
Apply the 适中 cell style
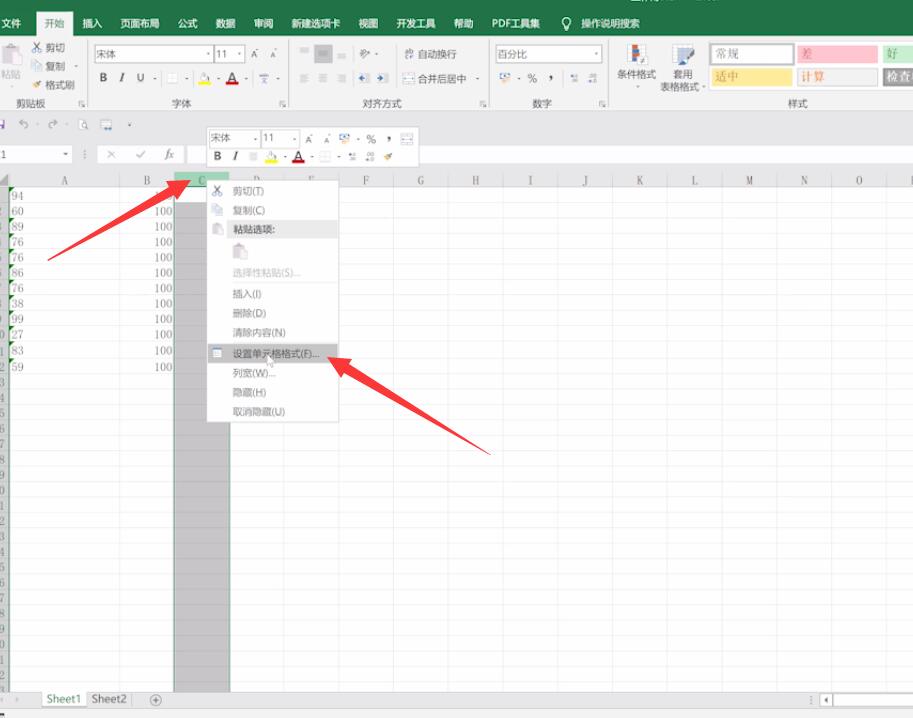click(751, 77)
